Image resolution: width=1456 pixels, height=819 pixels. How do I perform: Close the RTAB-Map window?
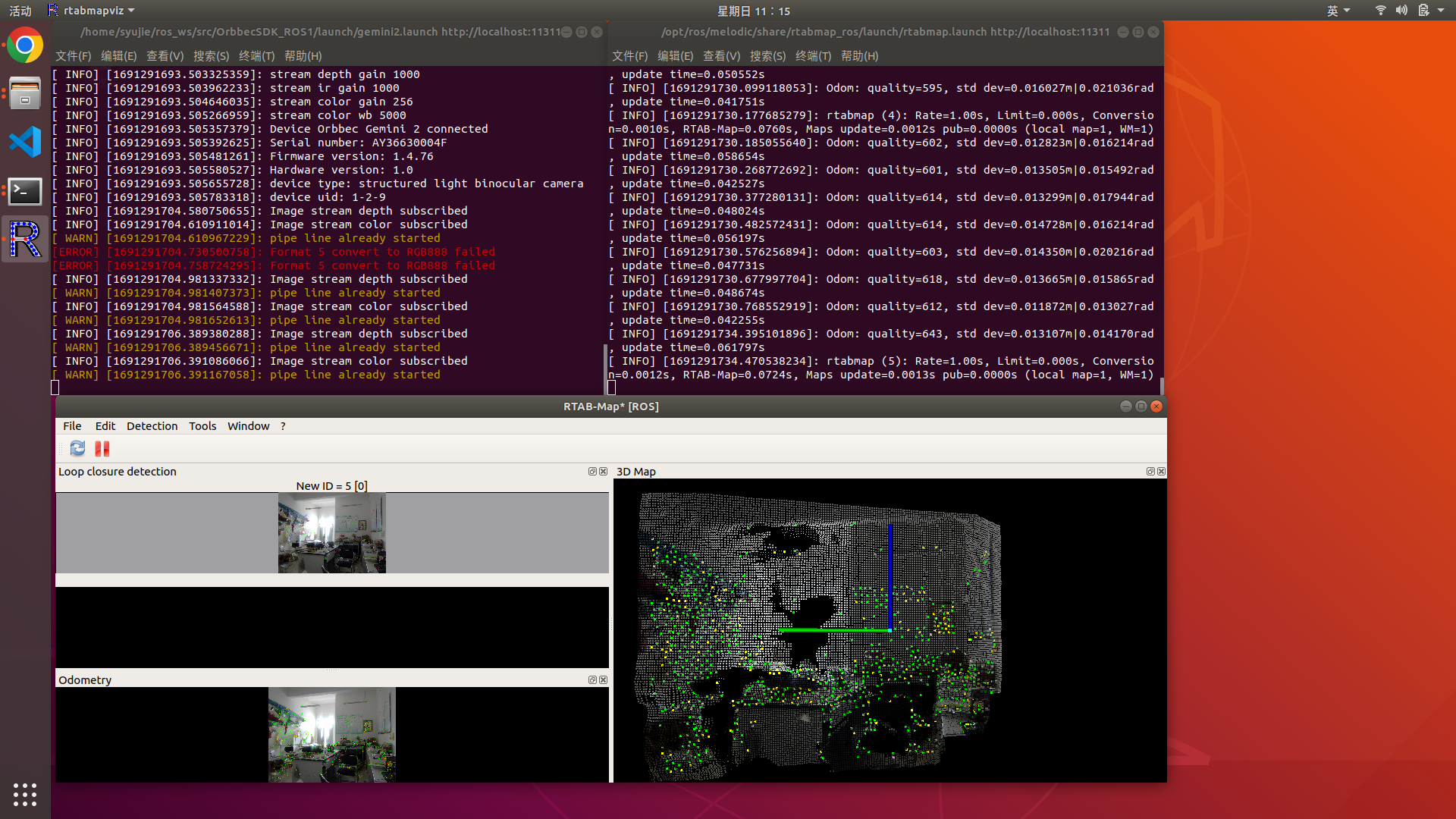point(1156,406)
